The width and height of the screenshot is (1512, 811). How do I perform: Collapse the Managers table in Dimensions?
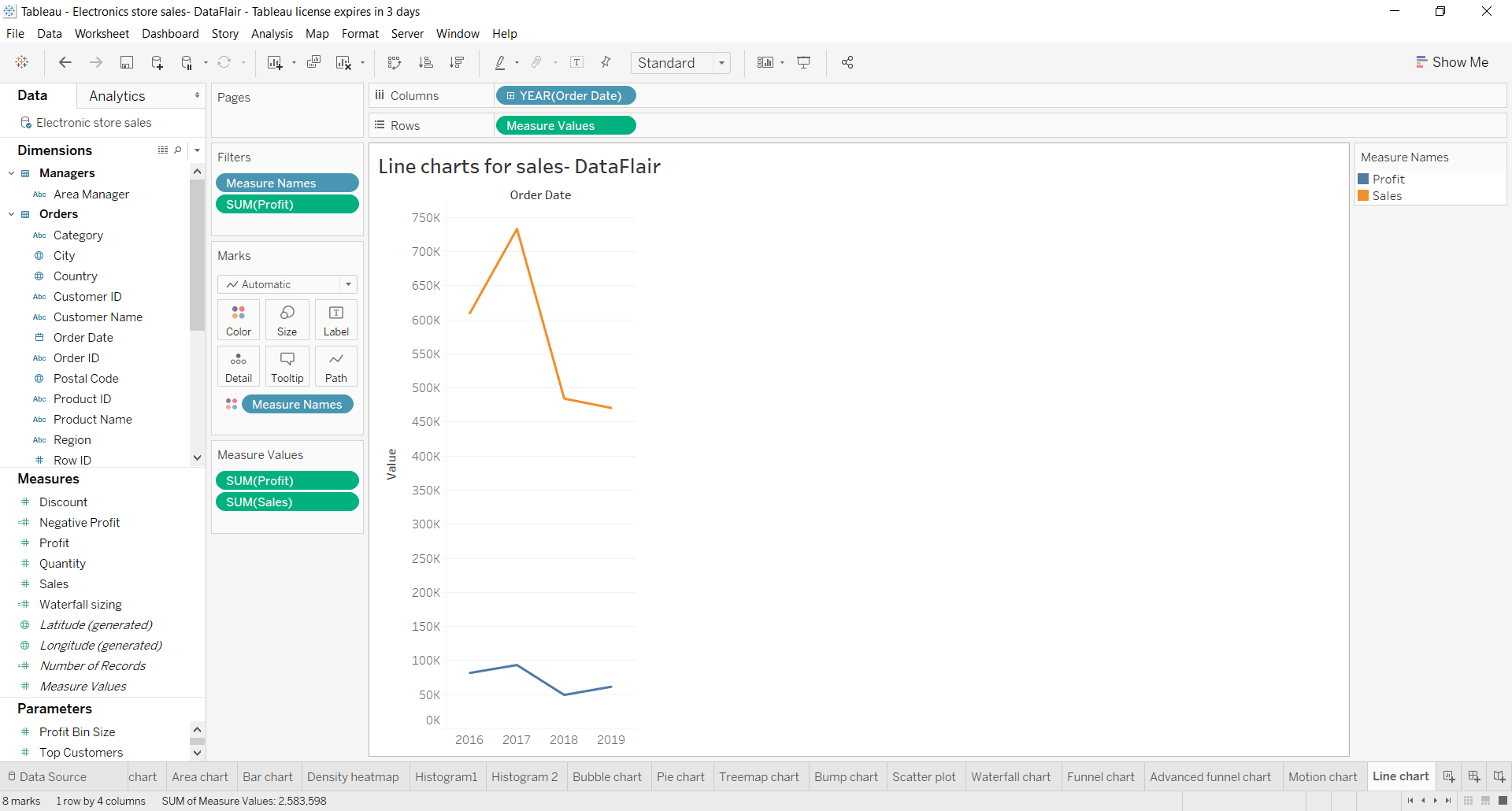(12, 173)
